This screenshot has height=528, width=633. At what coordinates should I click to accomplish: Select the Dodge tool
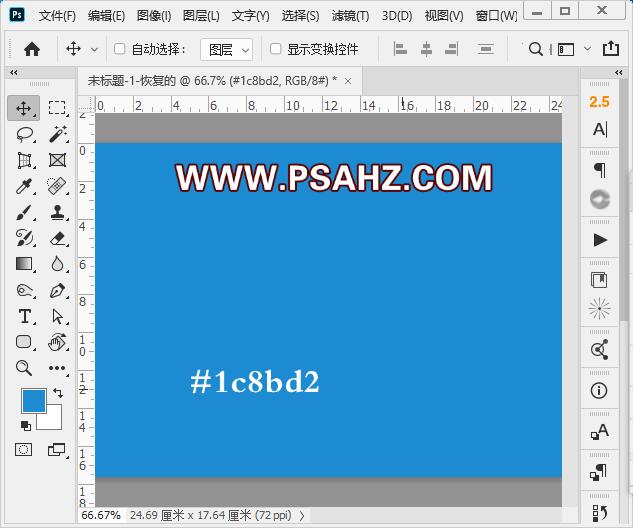[24, 290]
